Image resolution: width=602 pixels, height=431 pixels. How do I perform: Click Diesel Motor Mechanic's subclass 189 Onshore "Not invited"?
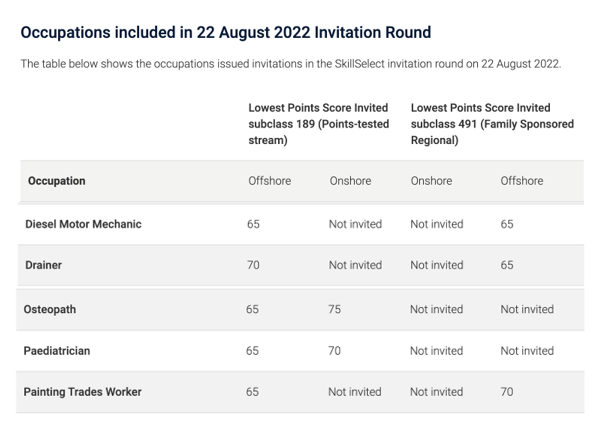pos(355,224)
